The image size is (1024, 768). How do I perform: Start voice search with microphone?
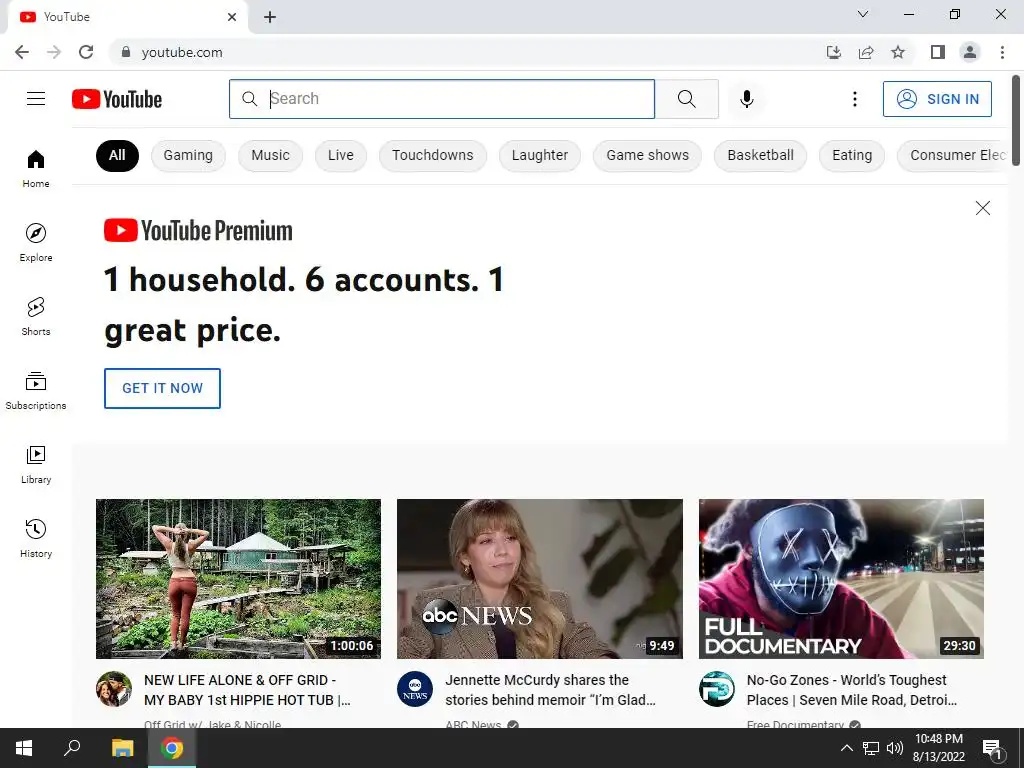[x=746, y=99]
